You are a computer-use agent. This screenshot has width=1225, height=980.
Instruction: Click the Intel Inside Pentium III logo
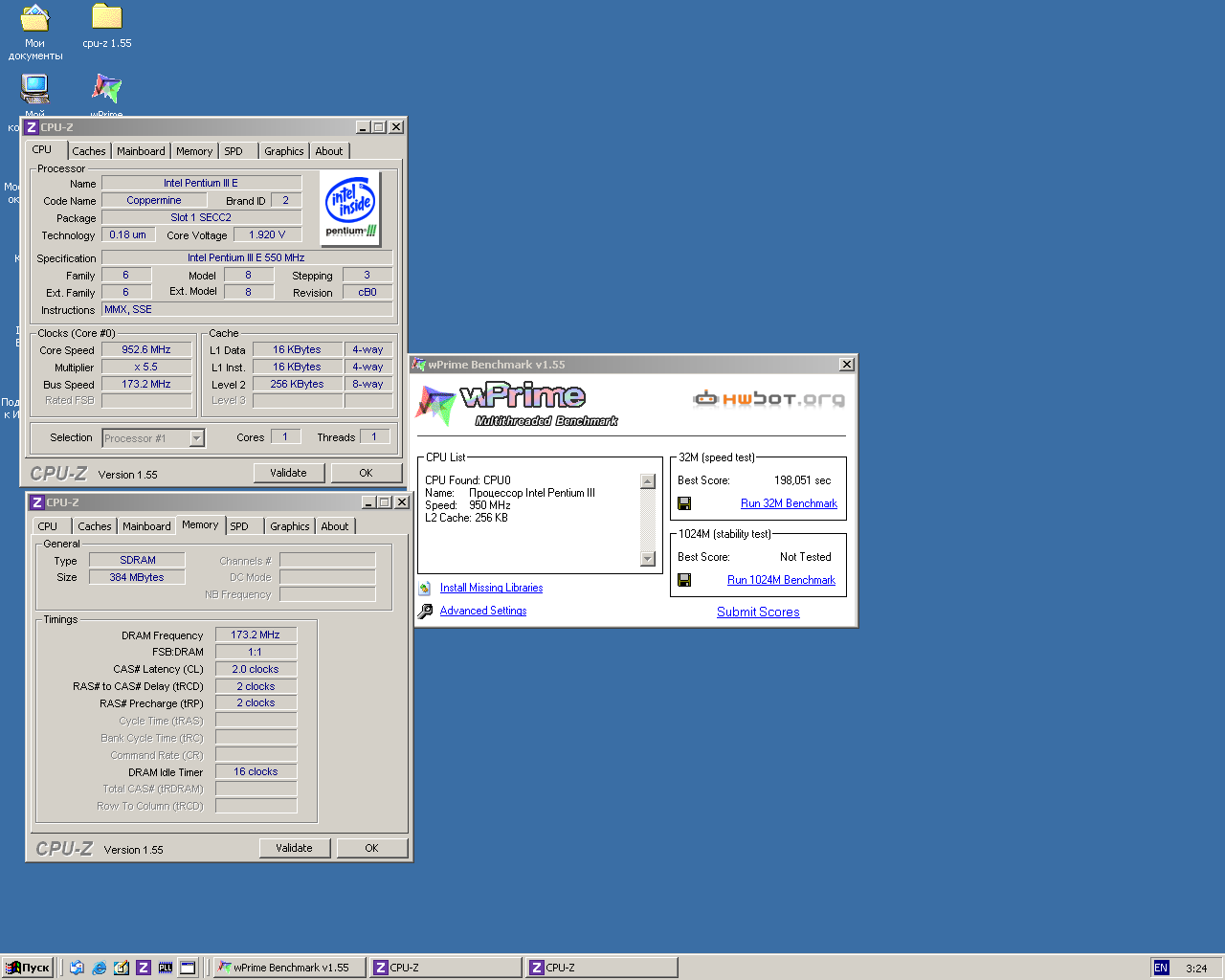[x=350, y=208]
